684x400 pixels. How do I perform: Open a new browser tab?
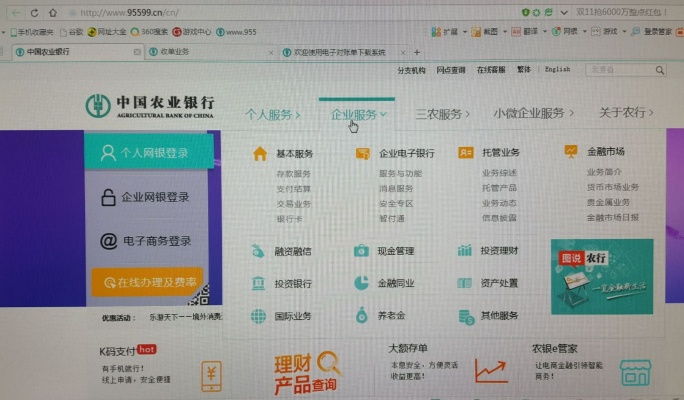[x=417, y=53]
